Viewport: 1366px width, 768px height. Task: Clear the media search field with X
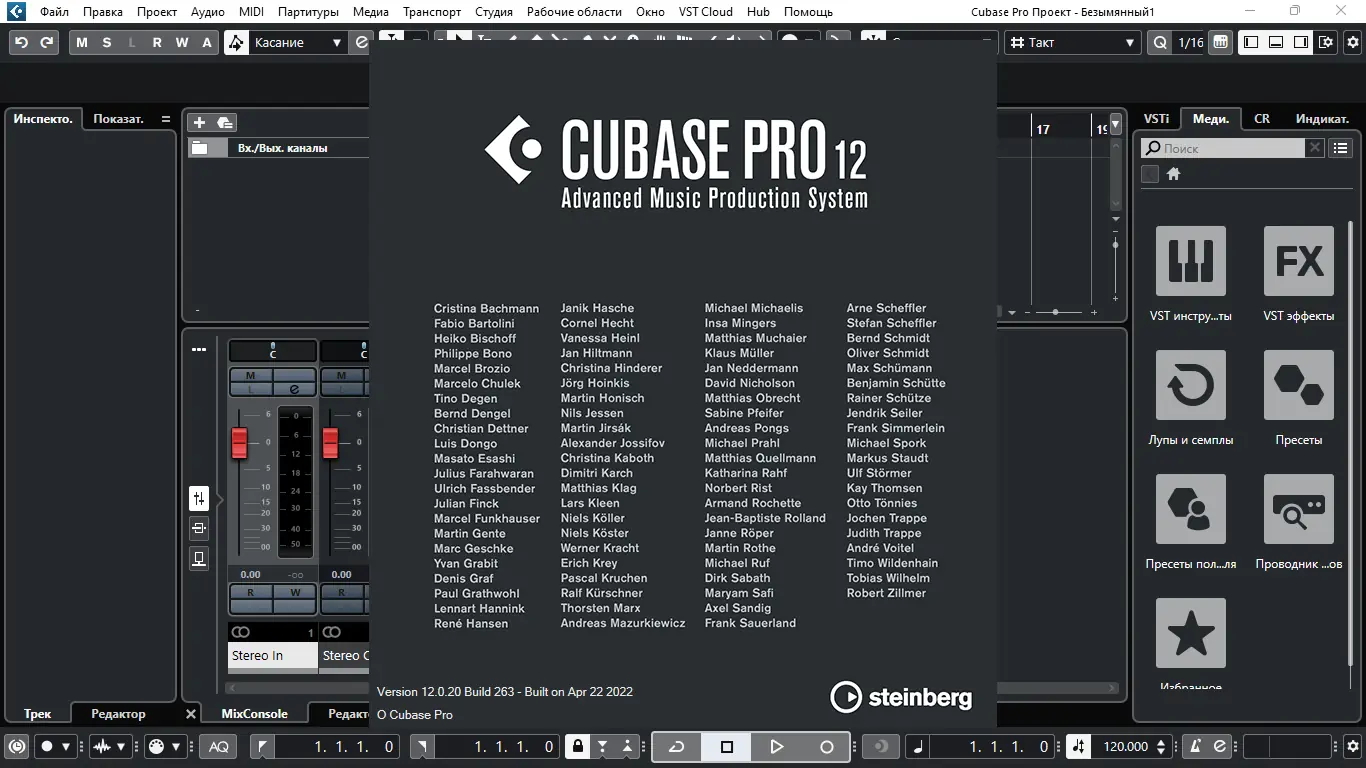tap(1315, 148)
